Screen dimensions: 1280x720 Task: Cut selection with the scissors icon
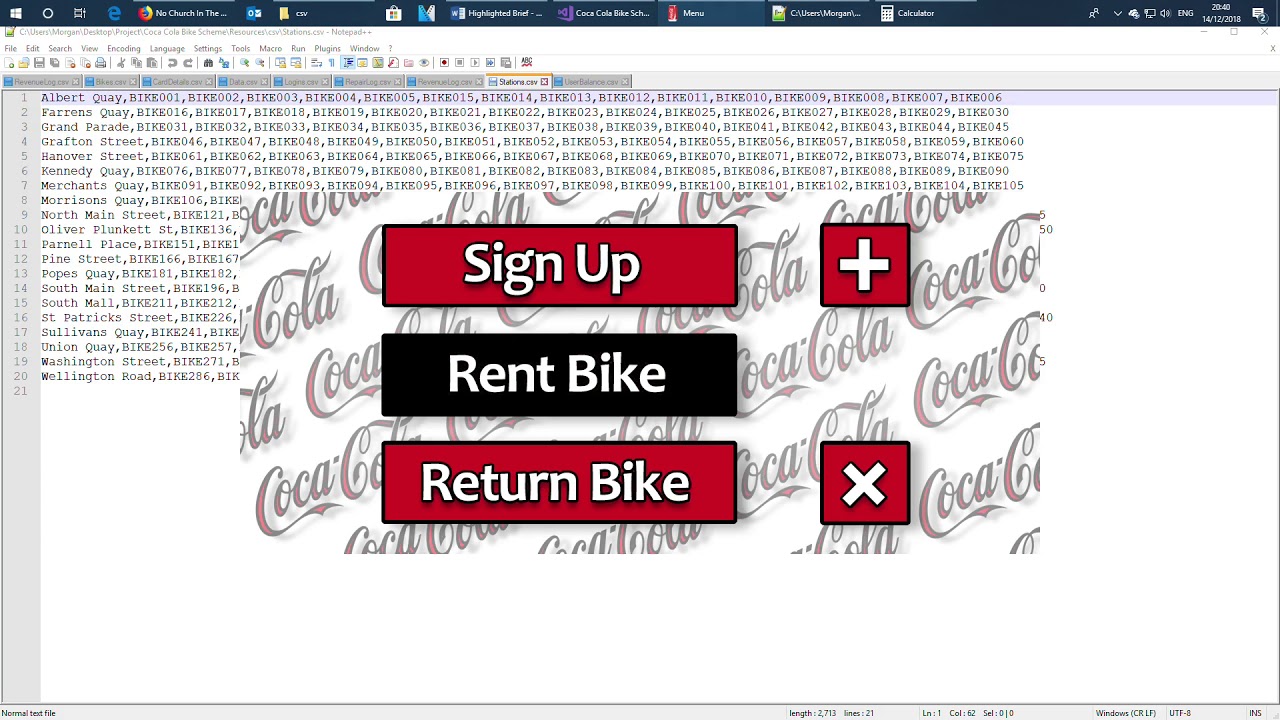(121, 63)
